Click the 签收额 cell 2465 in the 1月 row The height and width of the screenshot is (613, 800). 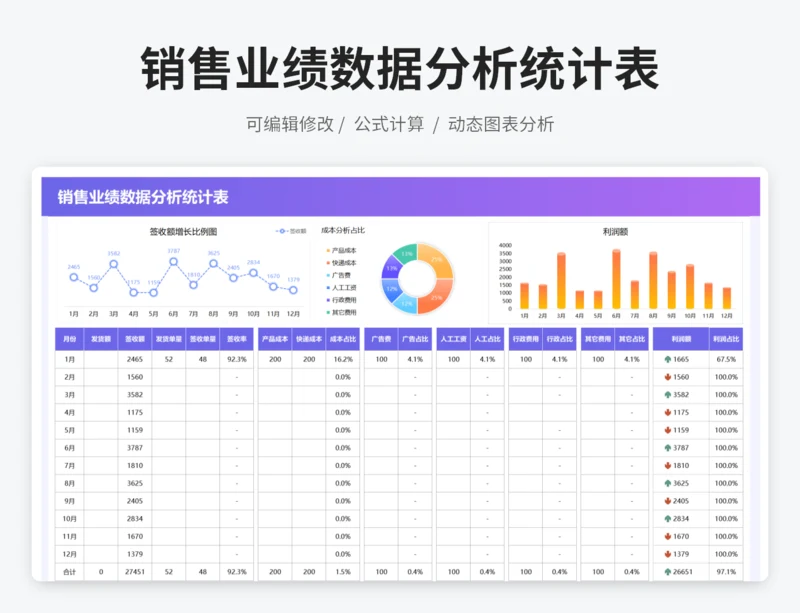pos(135,359)
